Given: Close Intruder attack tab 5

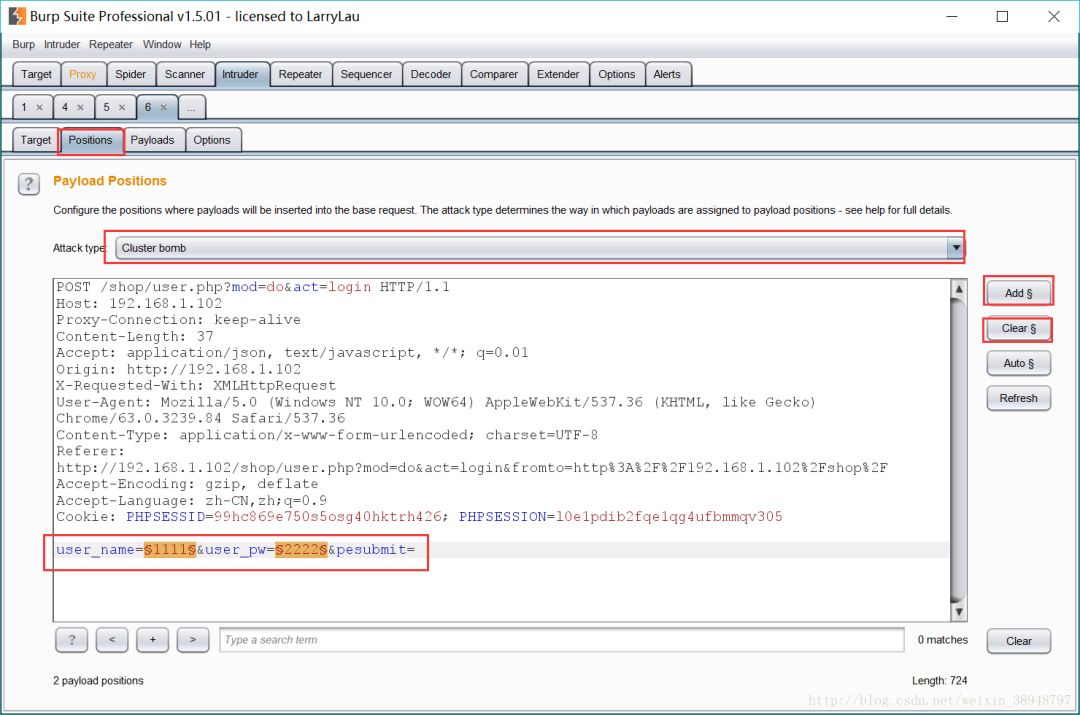Looking at the screenshot, I should (122, 107).
